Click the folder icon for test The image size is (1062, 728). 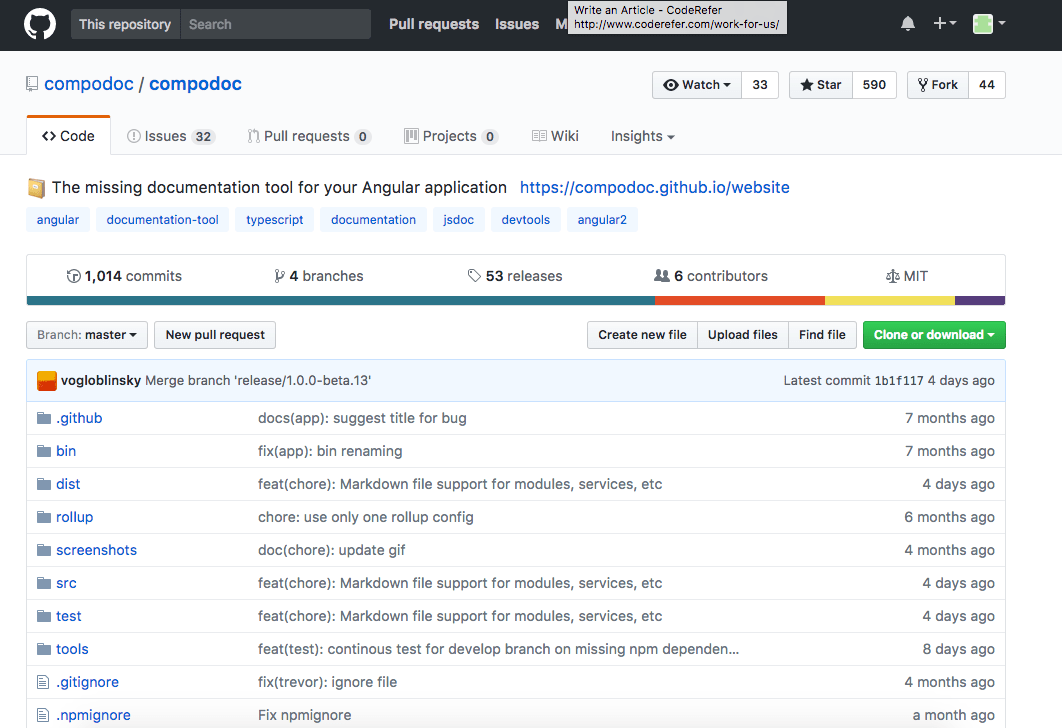point(44,616)
